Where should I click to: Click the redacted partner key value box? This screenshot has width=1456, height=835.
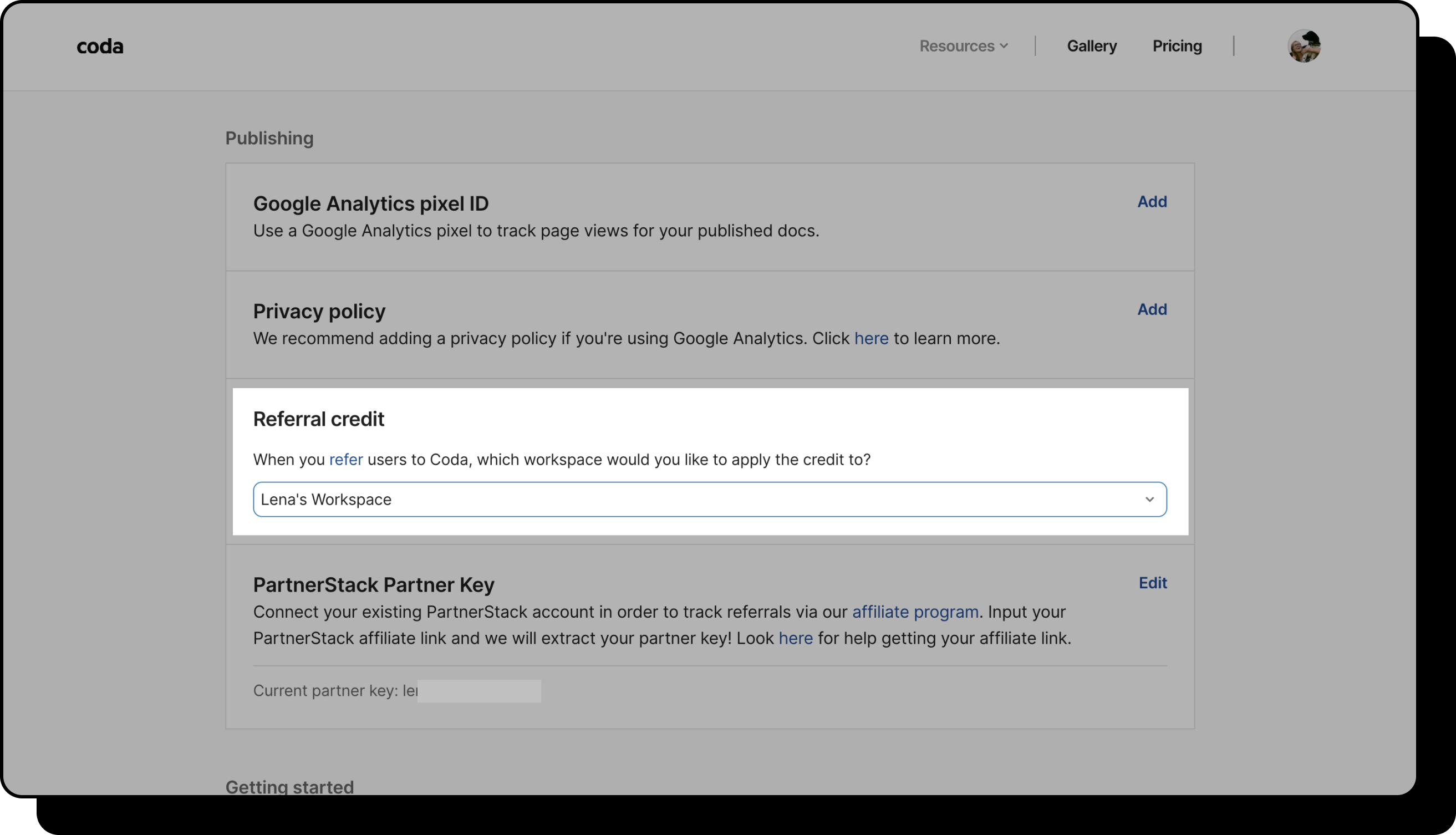[479, 691]
